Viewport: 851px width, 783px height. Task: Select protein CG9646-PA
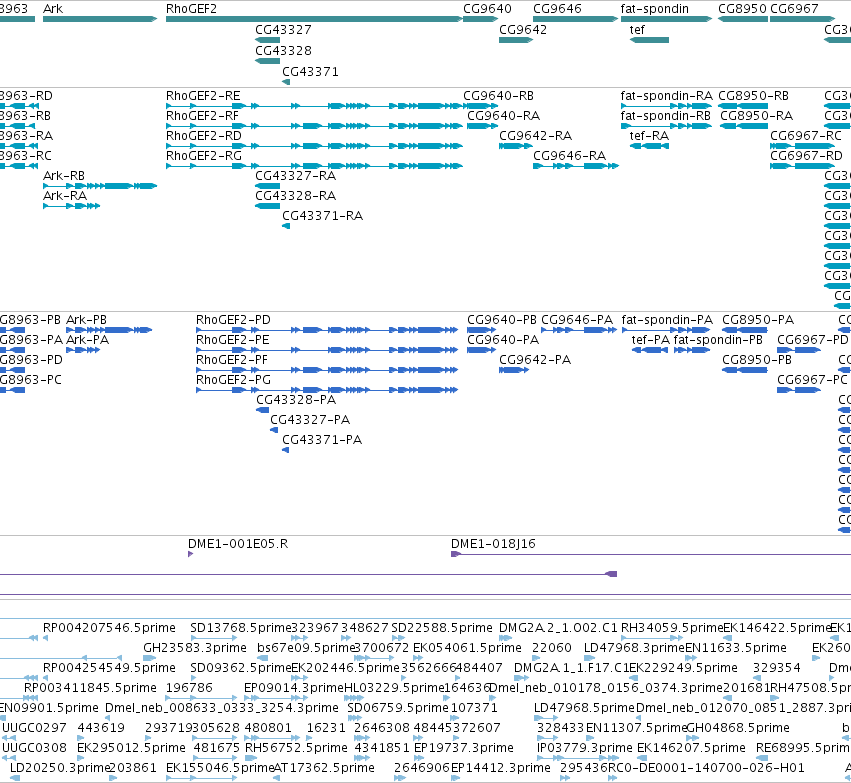tap(577, 320)
